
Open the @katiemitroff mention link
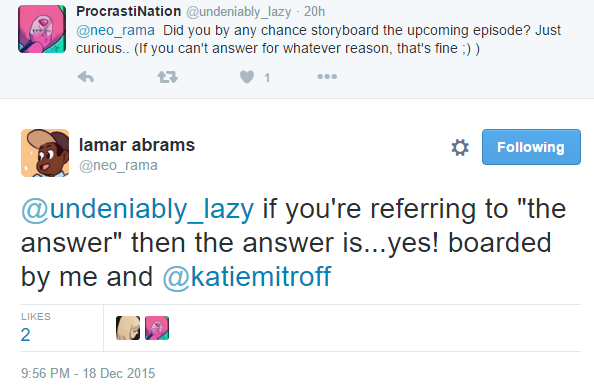click(247, 277)
